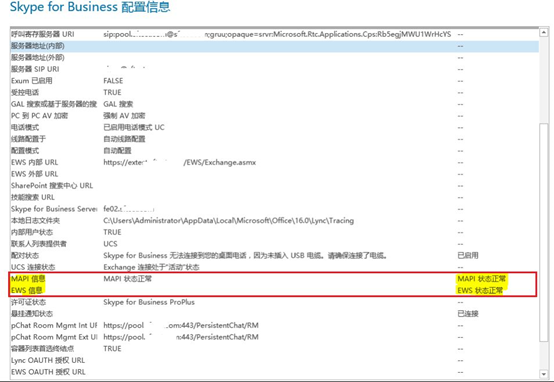Select the 受控电话 row label

pyautogui.click(x=25, y=93)
